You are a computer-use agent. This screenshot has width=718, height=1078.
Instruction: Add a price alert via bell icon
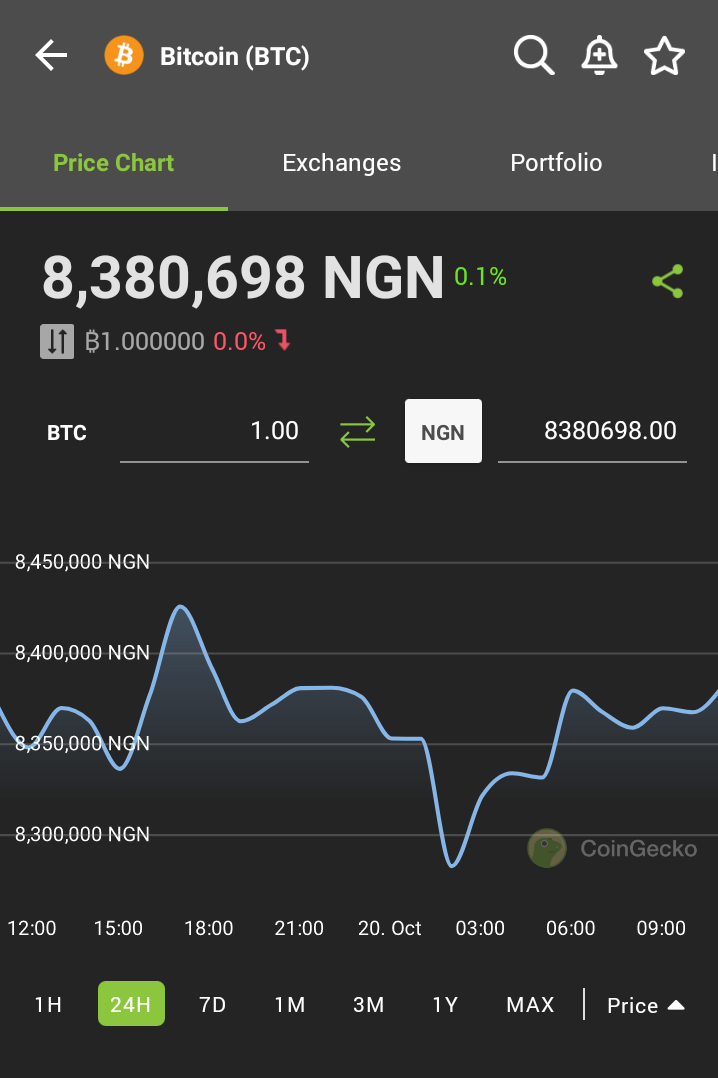click(x=599, y=56)
